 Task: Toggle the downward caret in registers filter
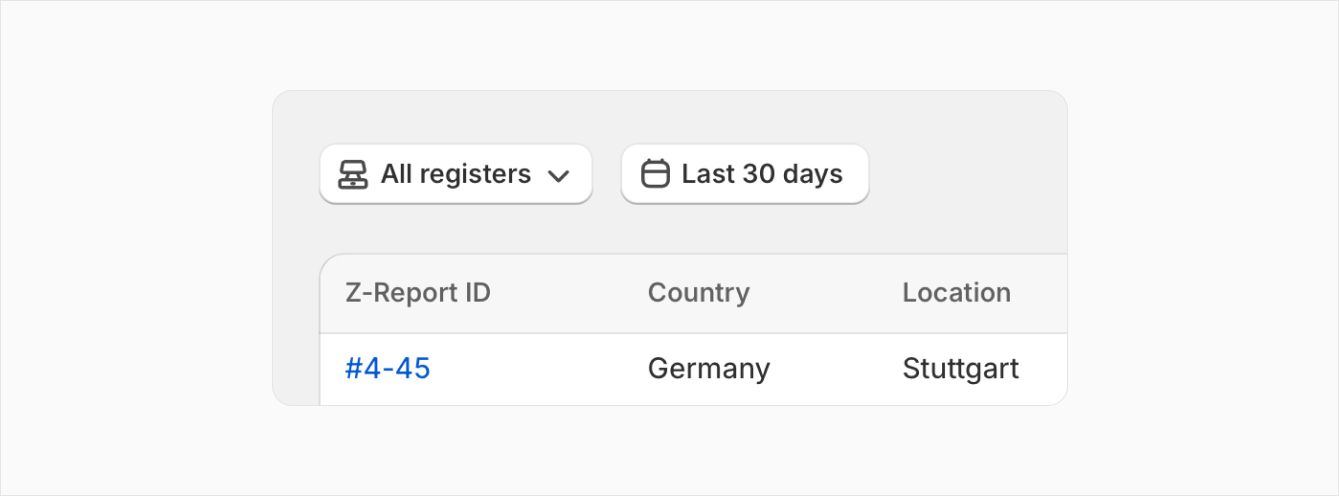tap(558, 176)
